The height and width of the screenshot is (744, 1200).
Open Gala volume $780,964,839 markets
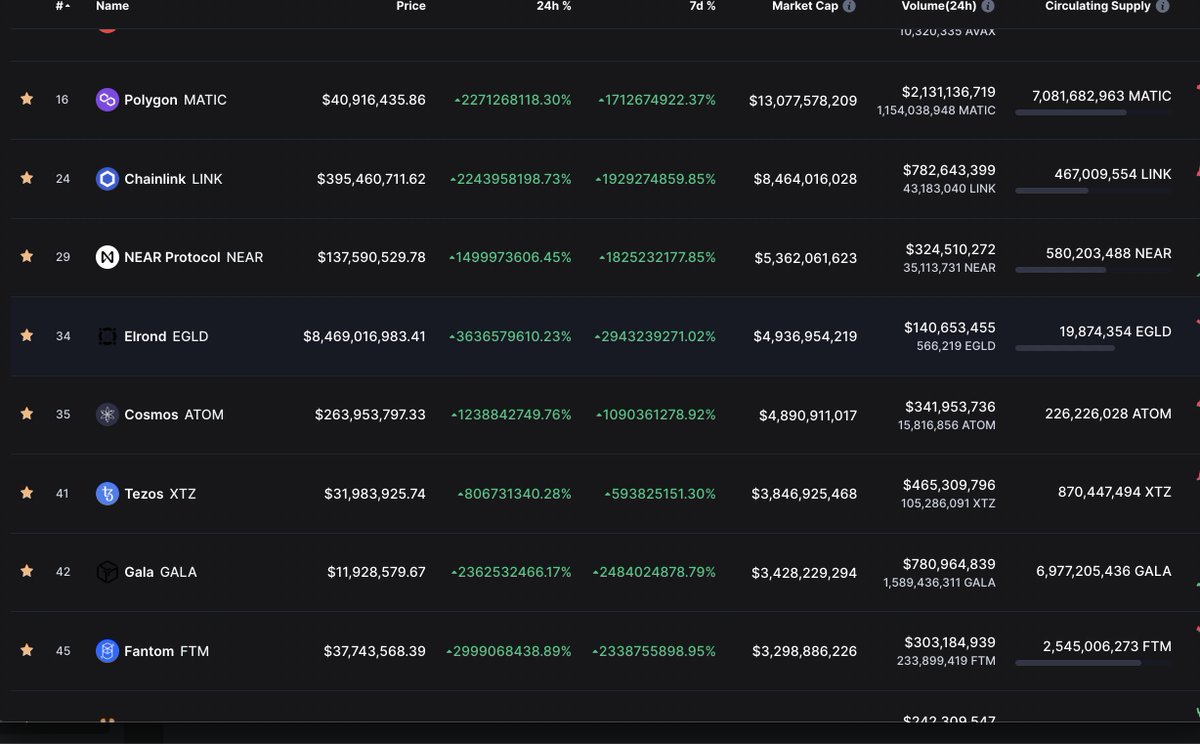(x=949, y=564)
